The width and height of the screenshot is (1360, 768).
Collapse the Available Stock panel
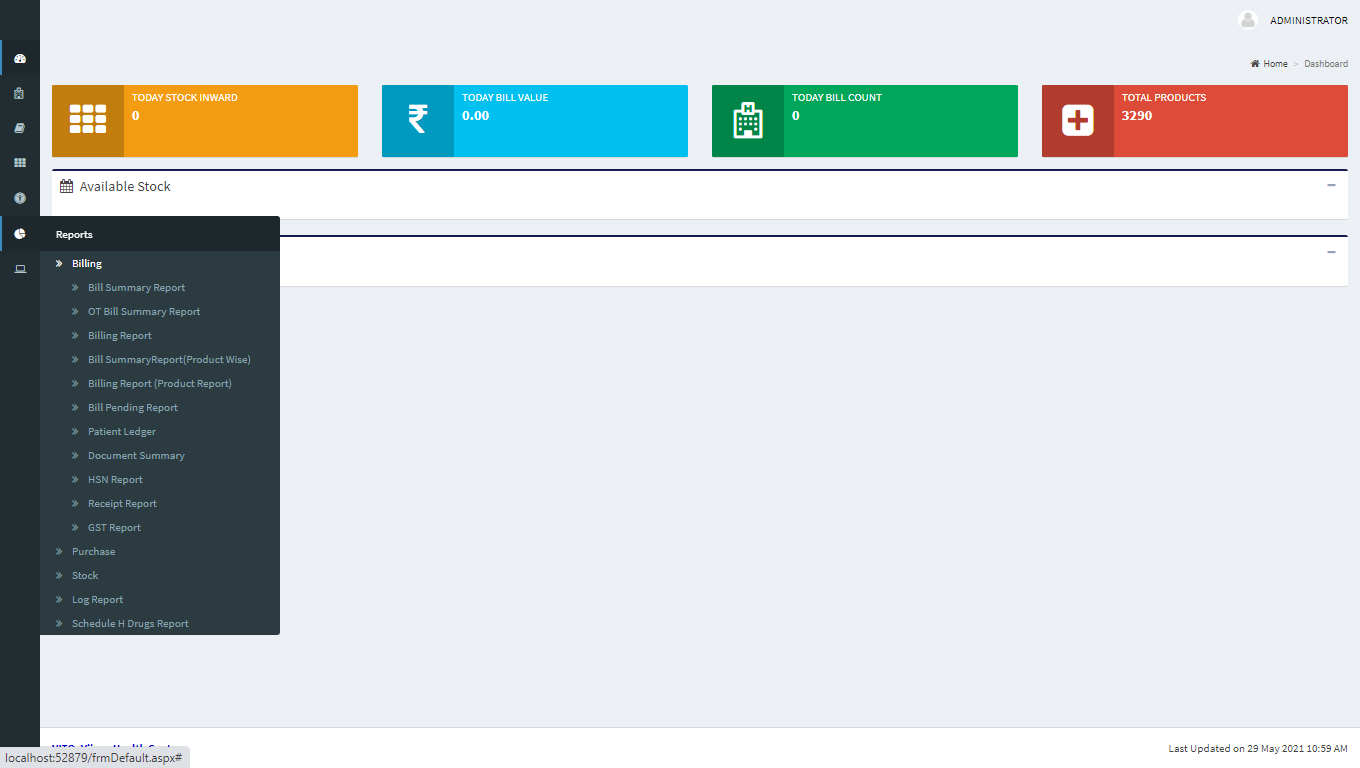coord(1331,185)
